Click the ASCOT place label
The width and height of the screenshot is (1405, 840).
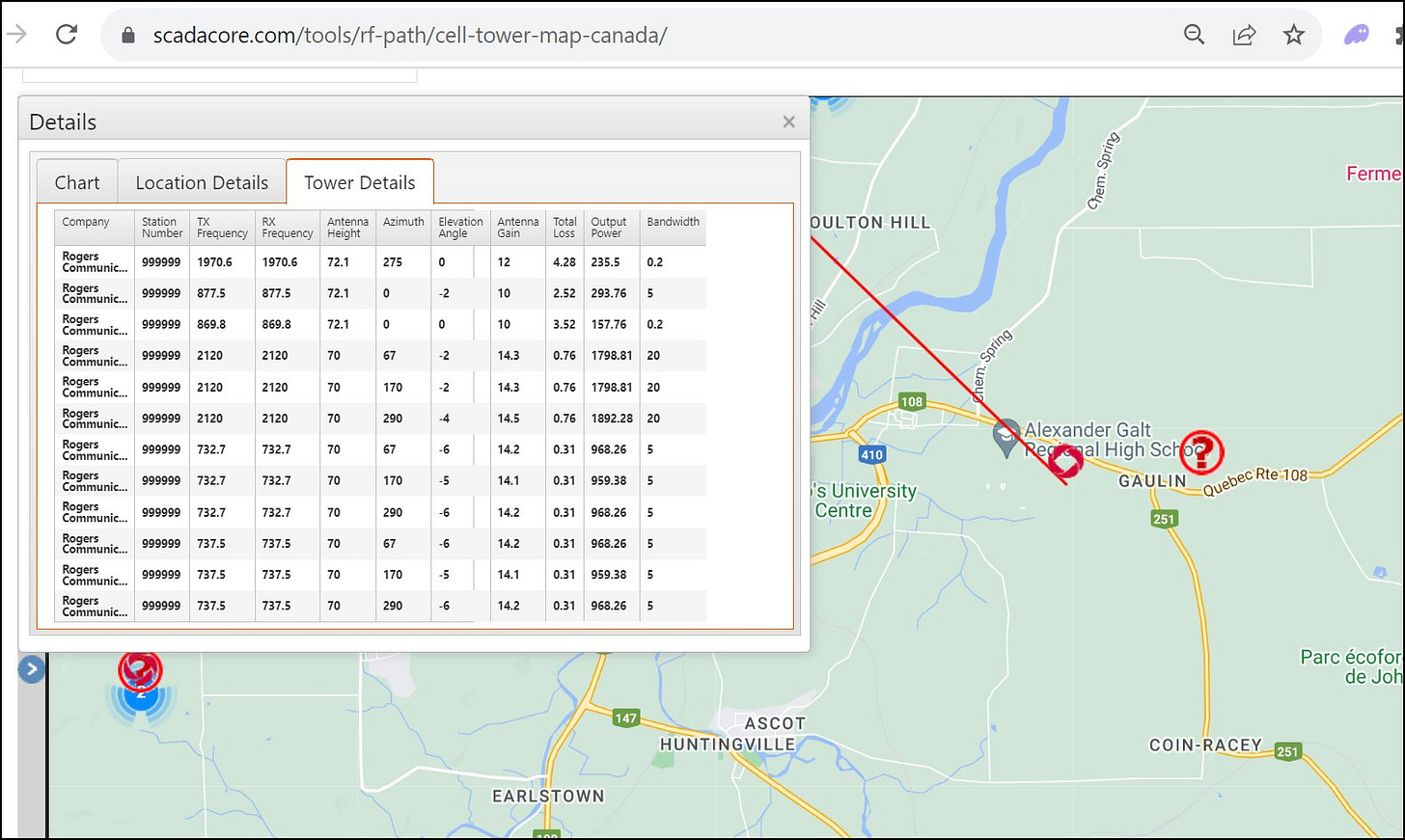click(775, 723)
